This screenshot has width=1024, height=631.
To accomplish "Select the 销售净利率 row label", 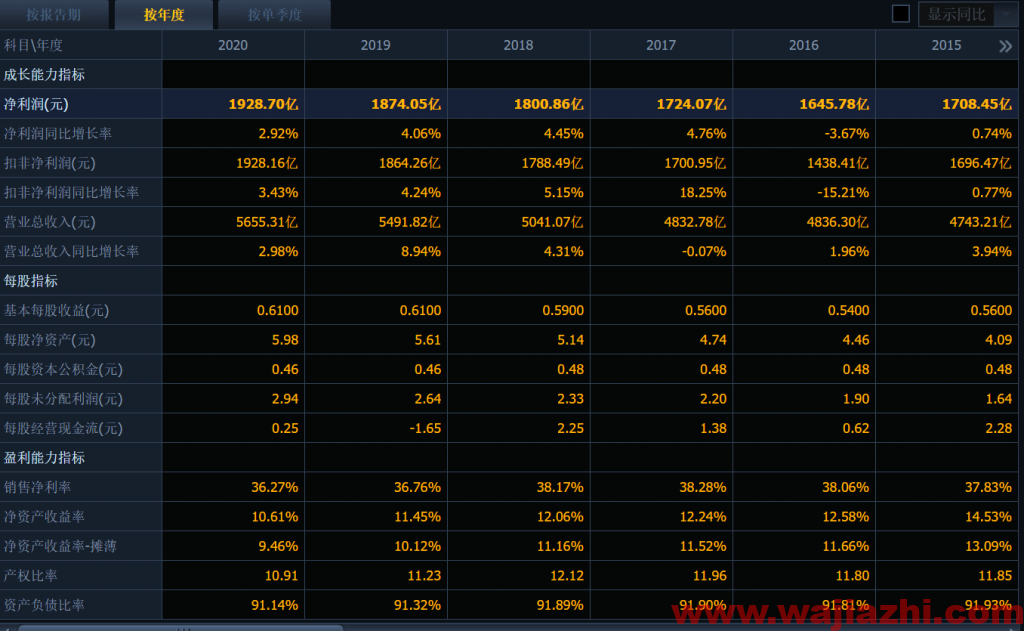I will point(37,487).
